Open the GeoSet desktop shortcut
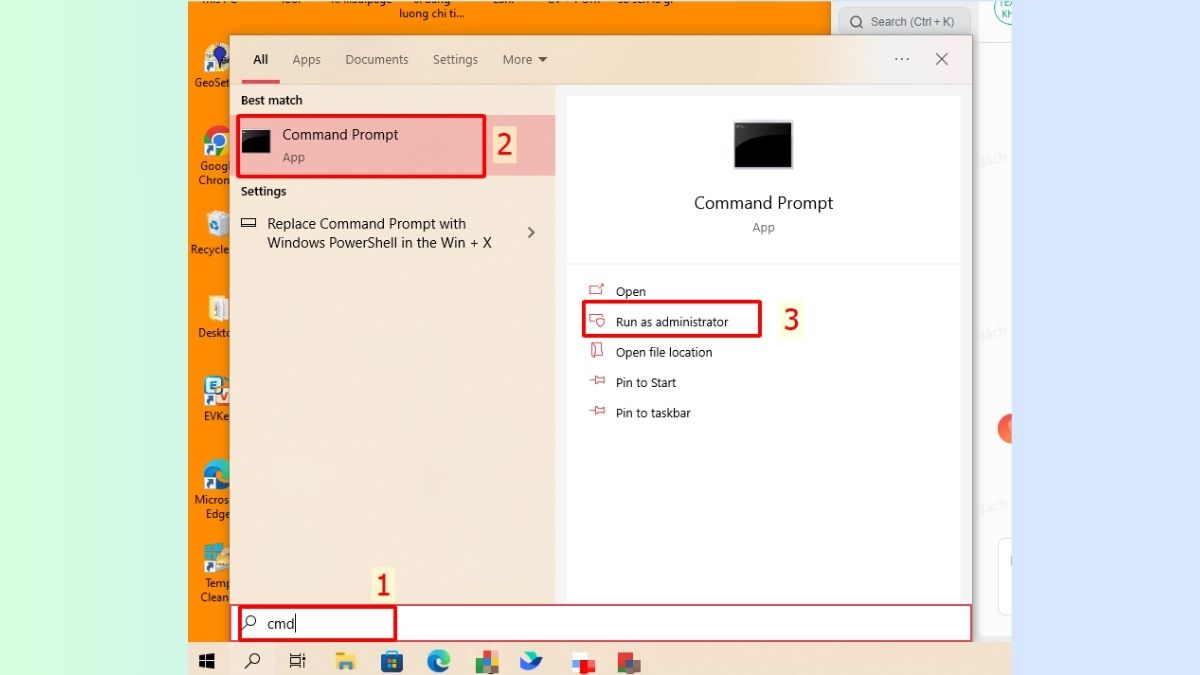Screen dimensions: 1200x675 [214, 67]
